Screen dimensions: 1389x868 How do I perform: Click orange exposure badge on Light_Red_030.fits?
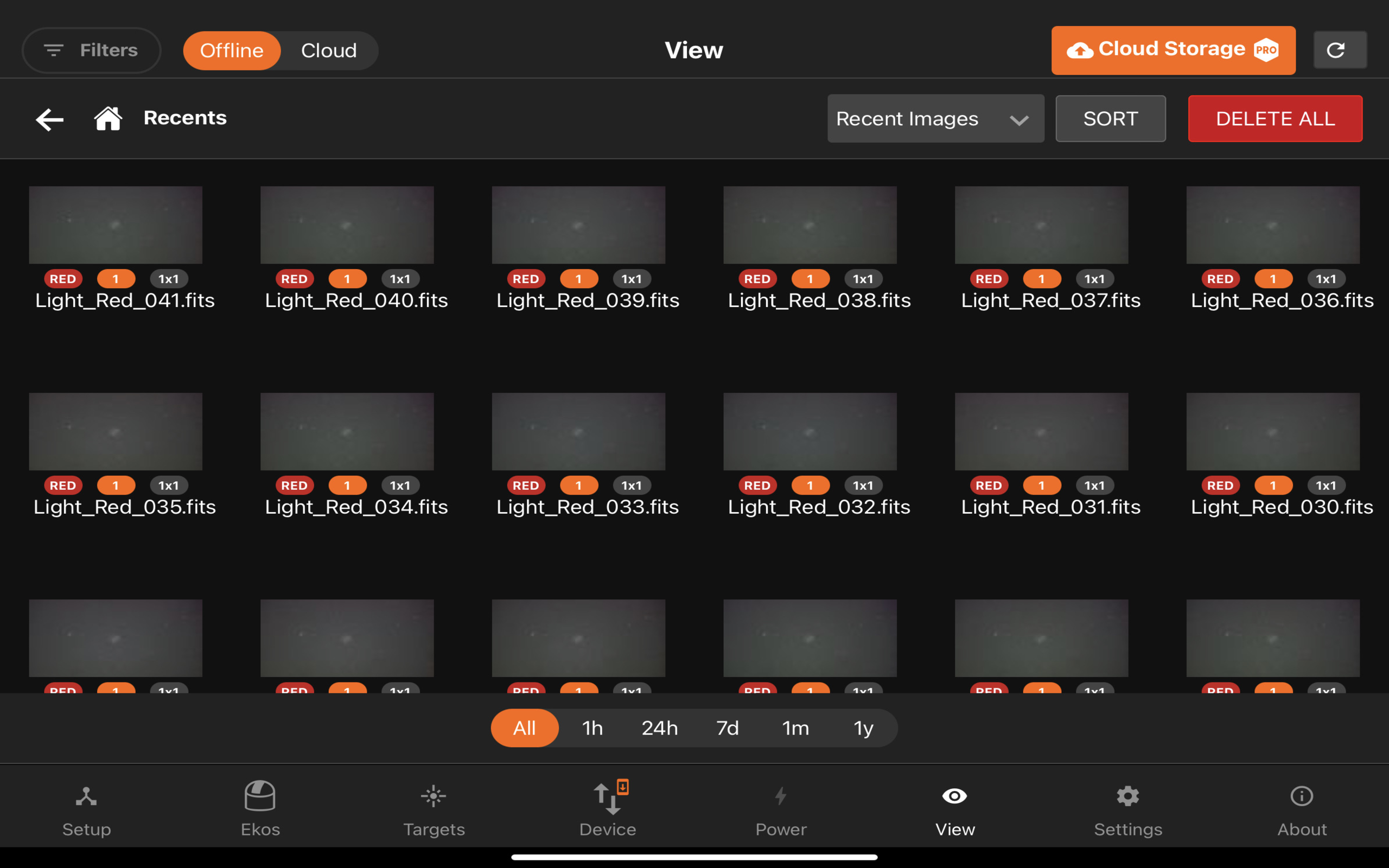(x=1273, y=486)
